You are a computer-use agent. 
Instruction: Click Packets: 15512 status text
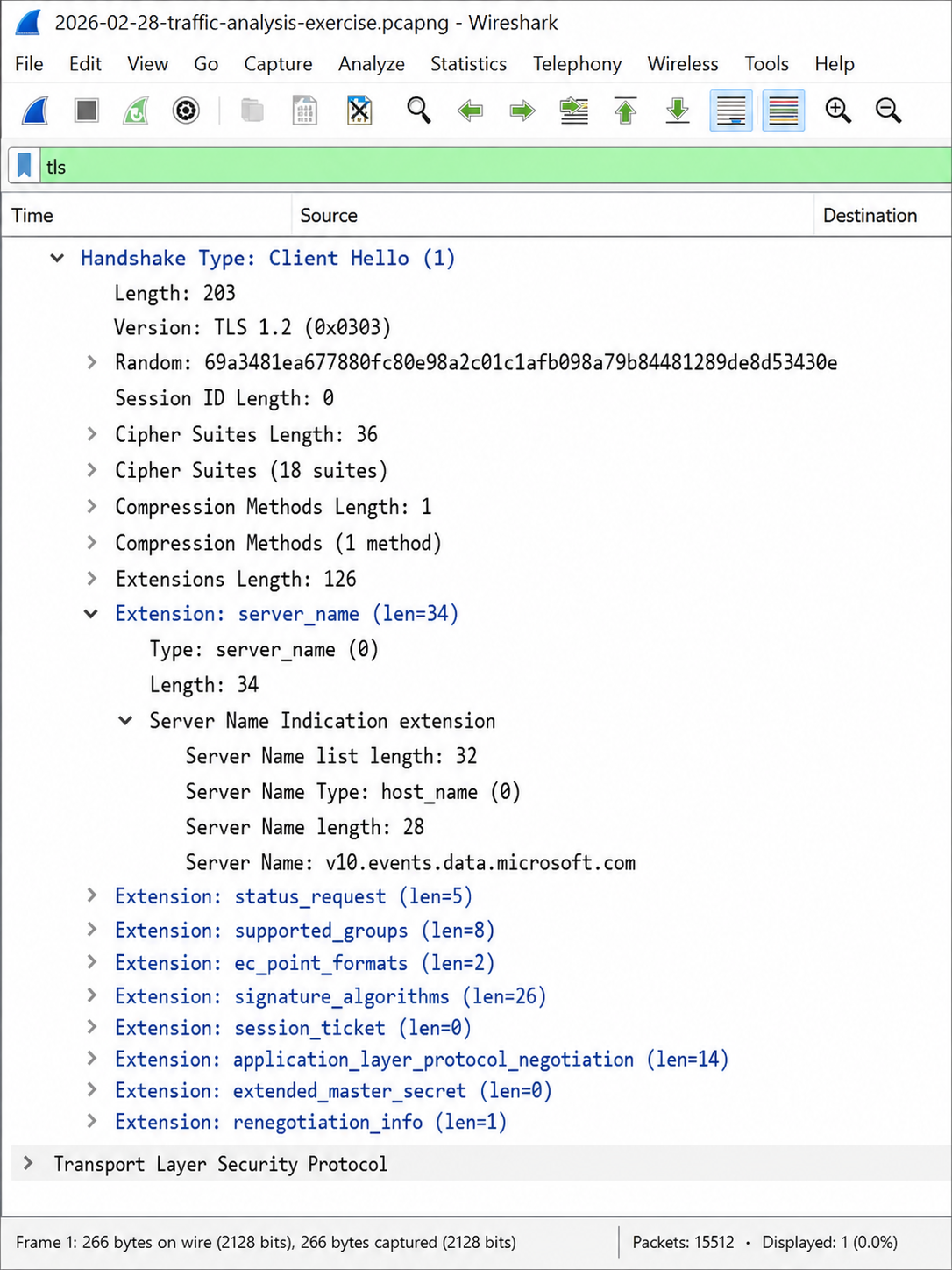(683, 1242)
